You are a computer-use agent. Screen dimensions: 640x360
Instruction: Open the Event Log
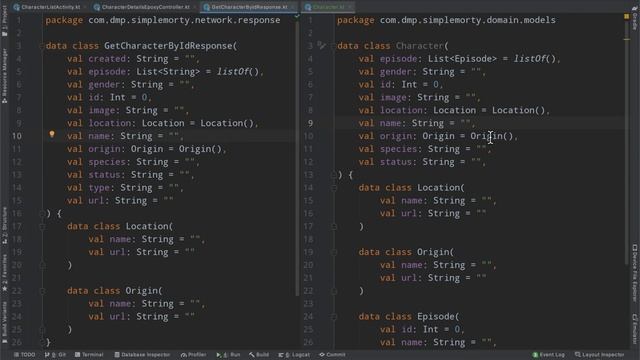pyautogui.click(x=549, y=355)
